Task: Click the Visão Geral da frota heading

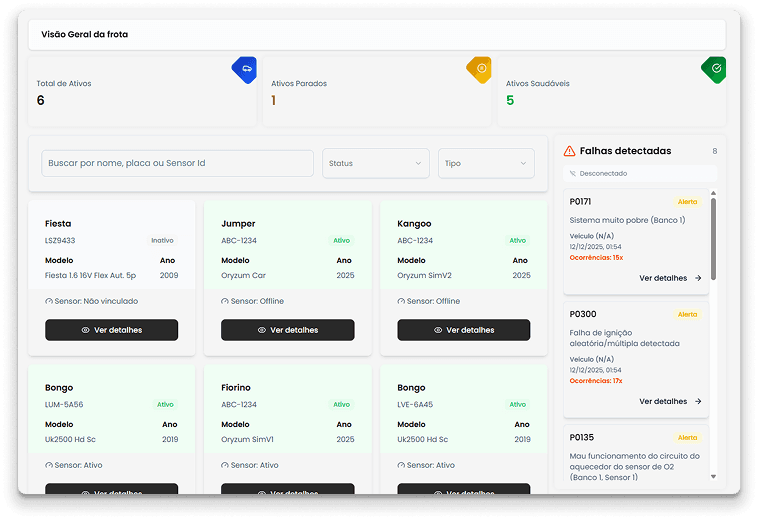Action: point(85,34)
